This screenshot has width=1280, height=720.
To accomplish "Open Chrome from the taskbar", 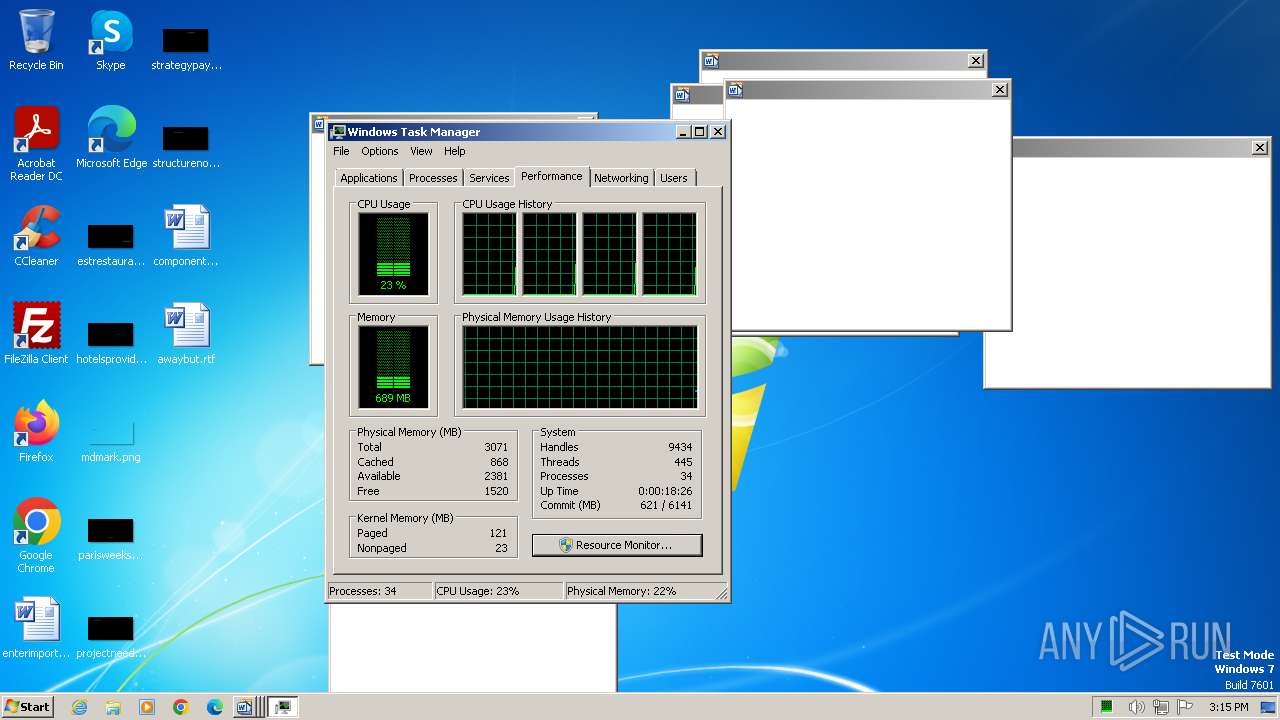I will coord(181,707).
